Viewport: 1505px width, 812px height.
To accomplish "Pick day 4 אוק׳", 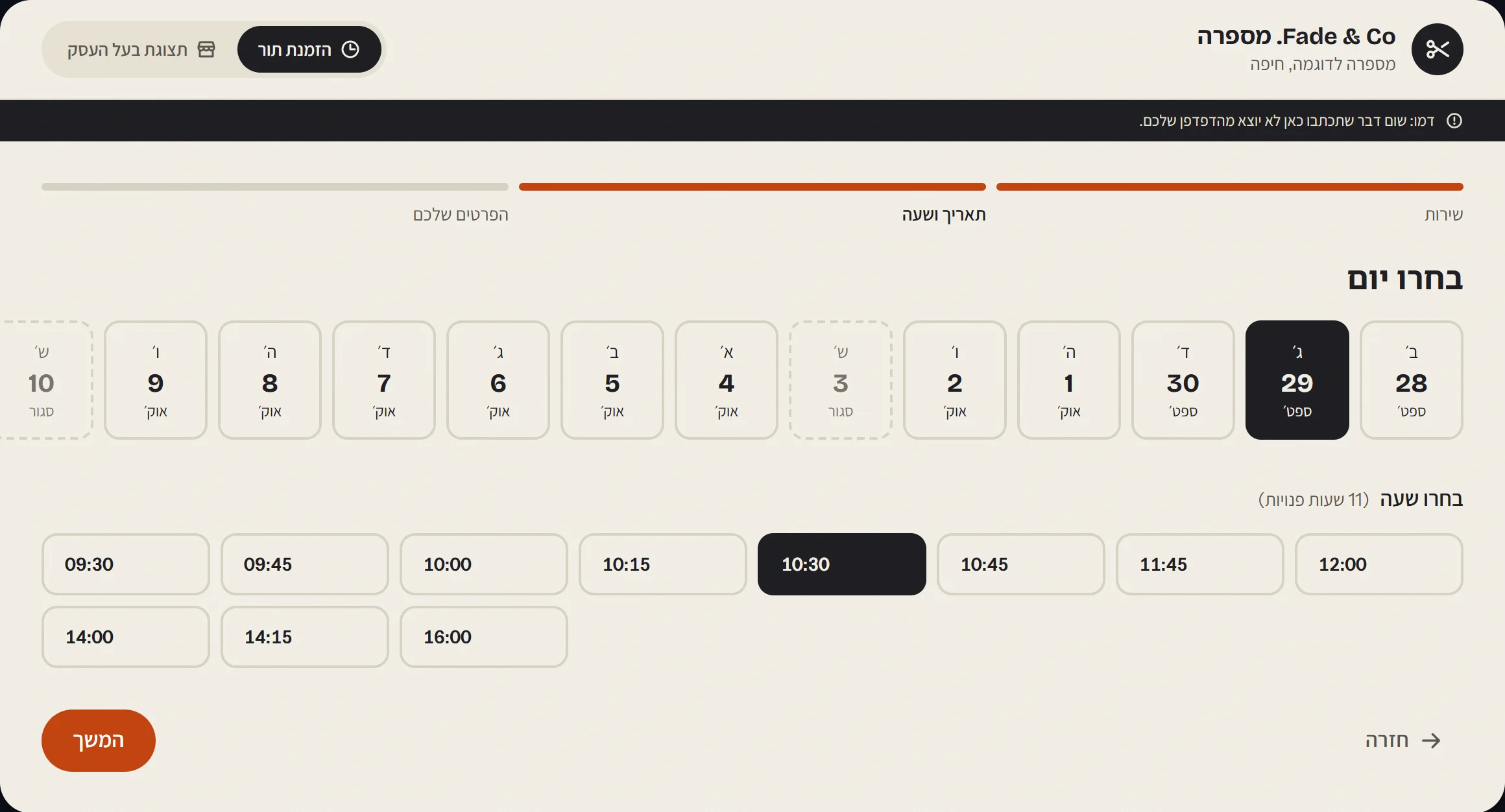I will click(x=727, y=380).
